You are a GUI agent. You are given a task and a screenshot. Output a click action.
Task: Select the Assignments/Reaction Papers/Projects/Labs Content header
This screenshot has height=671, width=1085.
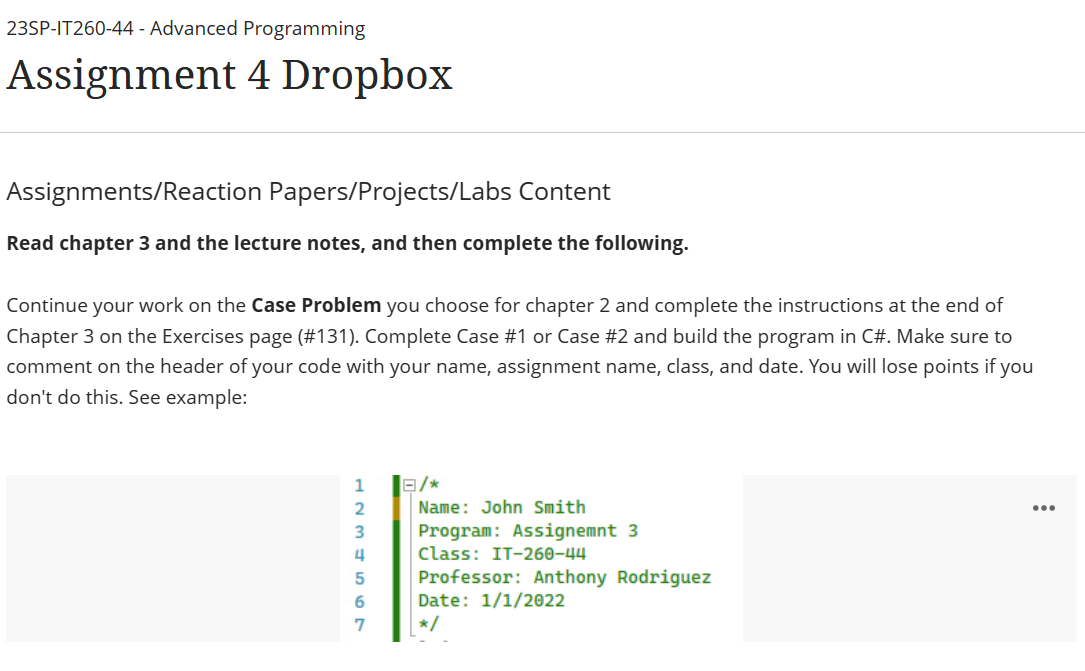point(308,191)
